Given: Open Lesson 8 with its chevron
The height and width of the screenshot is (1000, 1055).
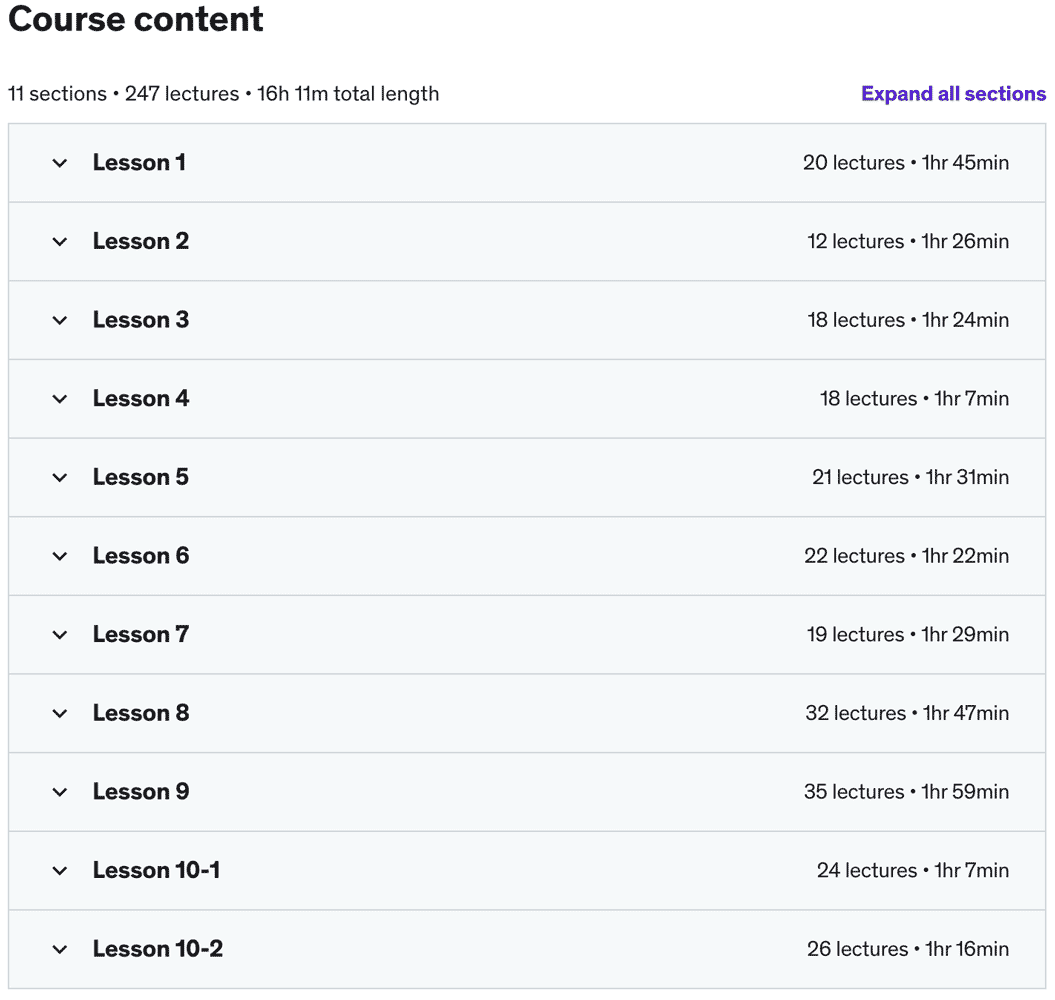Looking at the screenshot, I should 60,713.
